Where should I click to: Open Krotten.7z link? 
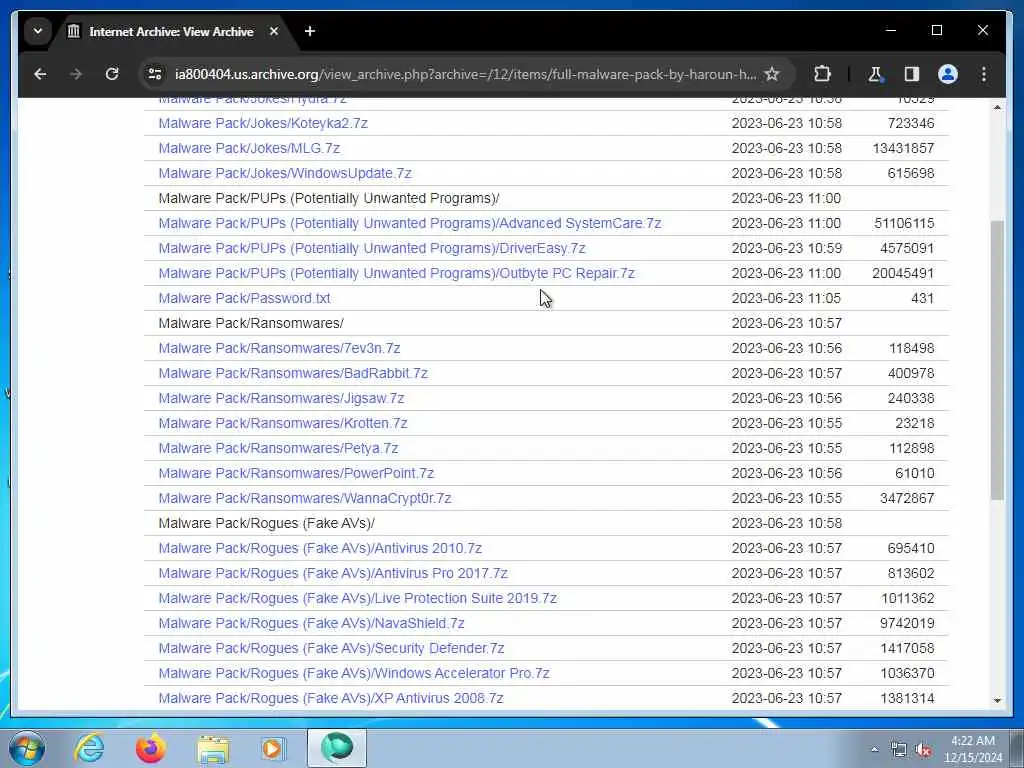[283, 423]
